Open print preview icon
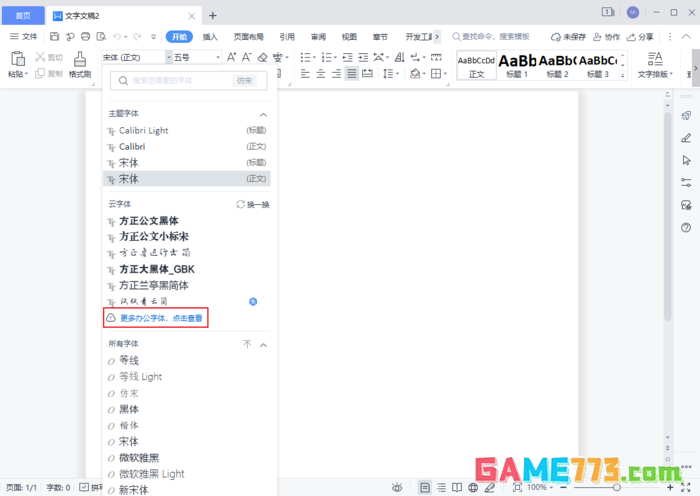This screenshot has width=700, height=496. (101, 37)
